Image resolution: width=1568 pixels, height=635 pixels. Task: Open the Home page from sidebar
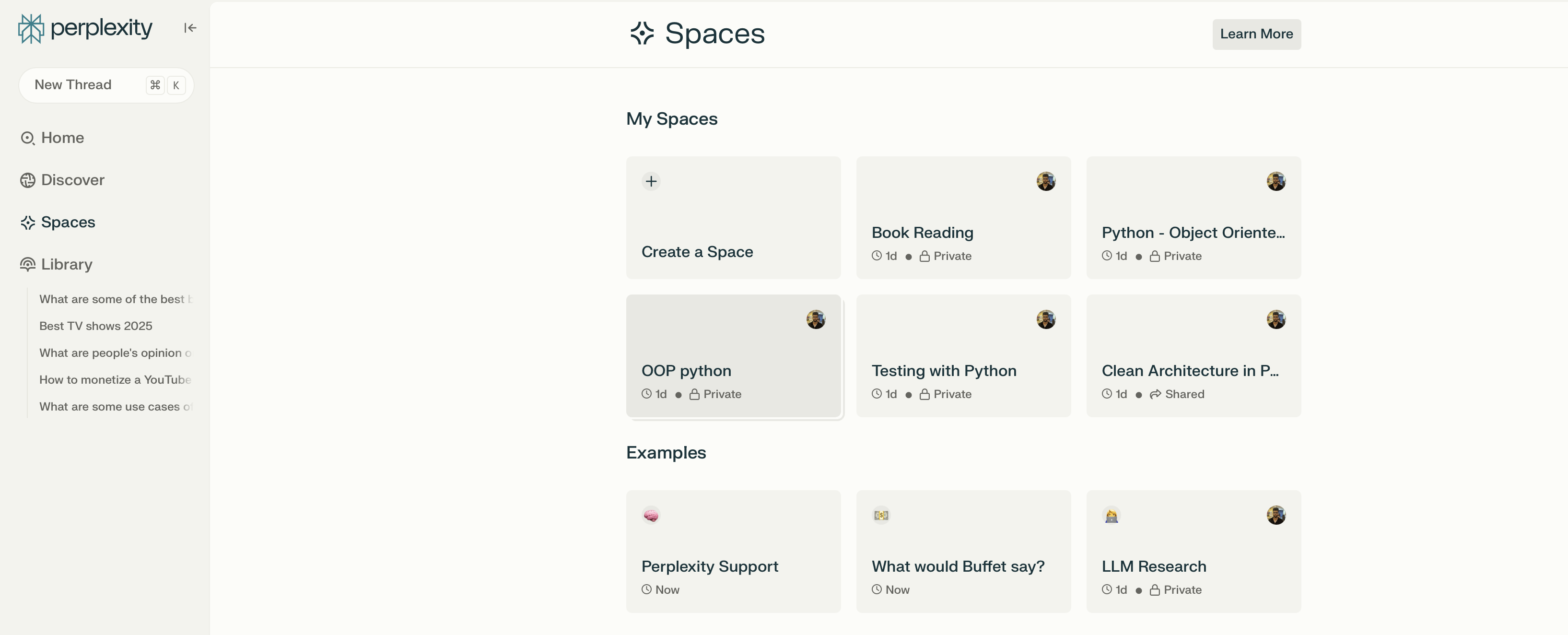[x=62, y=138]
